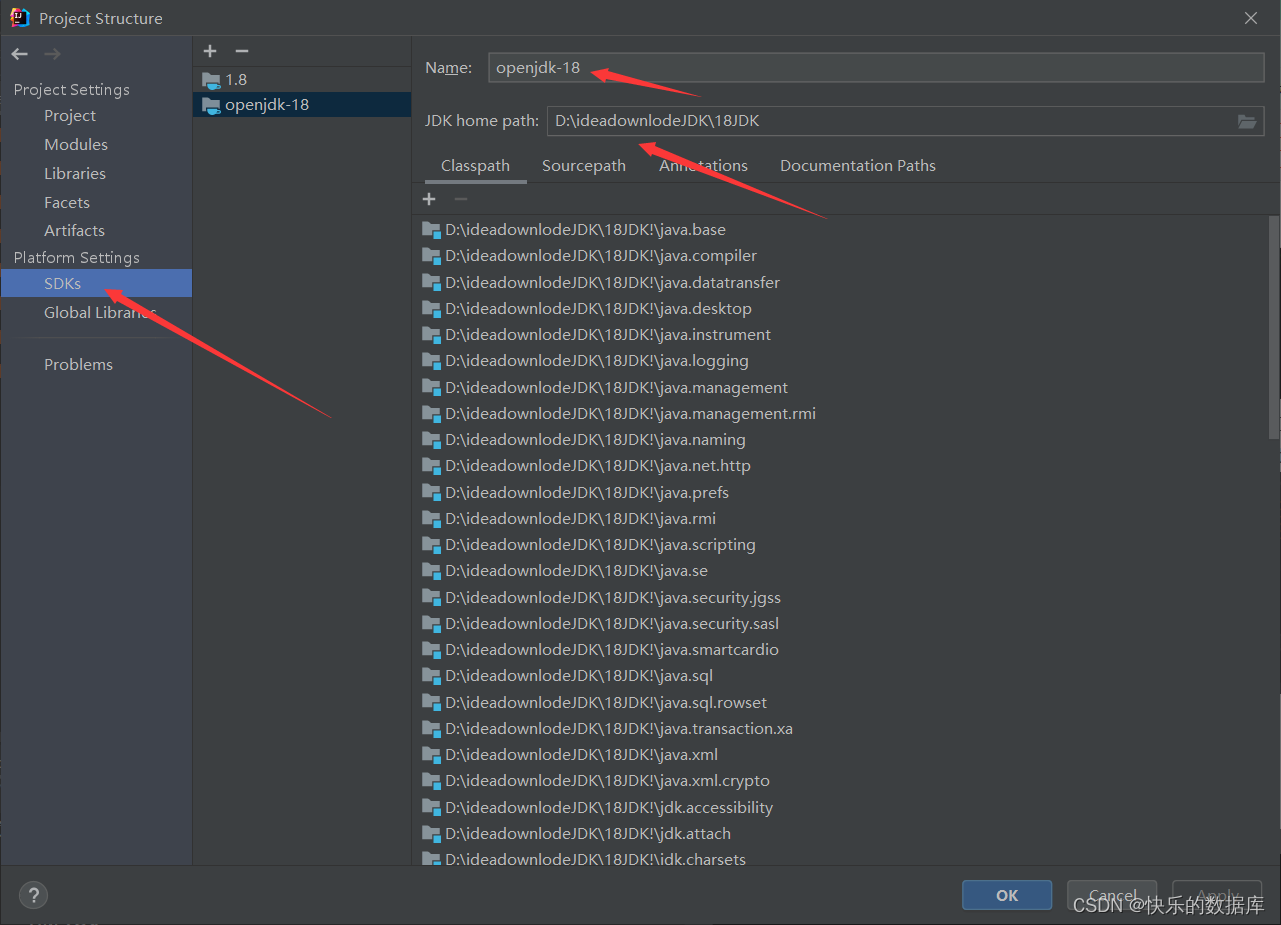Click the forward navigation arrow

pos(53,54)
